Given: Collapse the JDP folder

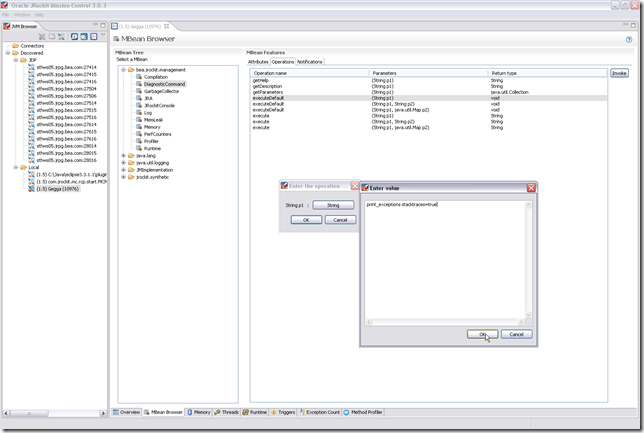Looking at the screenshot, I should click(16, 60).
